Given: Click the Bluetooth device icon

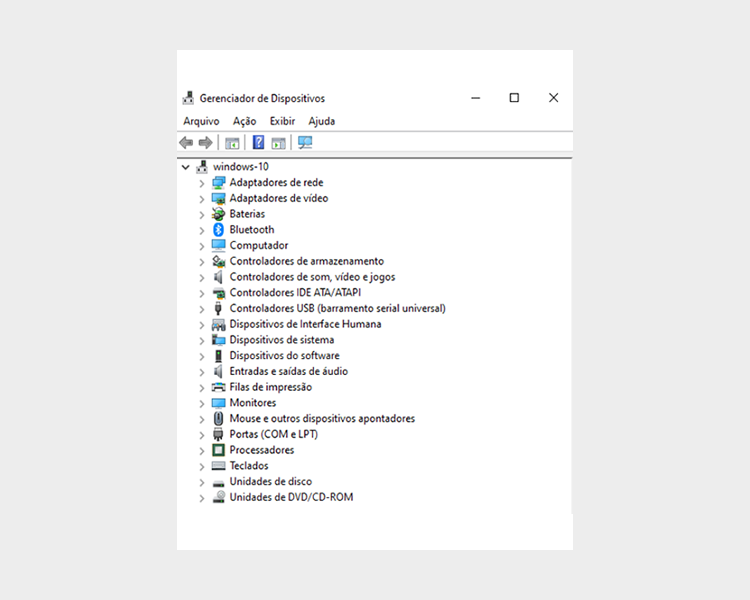Looking at the screenshot, I should click(219, 230).
